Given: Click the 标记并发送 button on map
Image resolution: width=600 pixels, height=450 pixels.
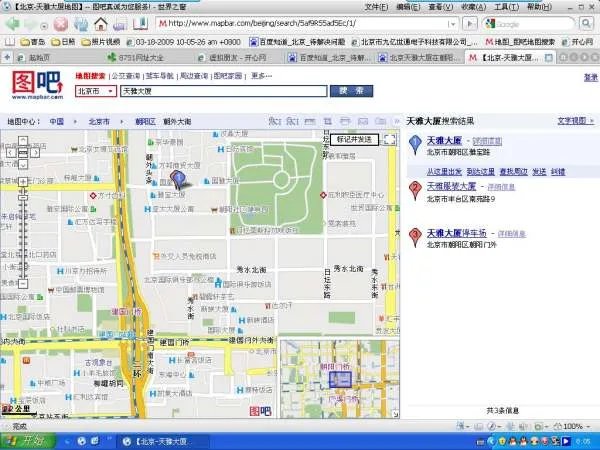Looking at the screenshot, I should point(354,140).
